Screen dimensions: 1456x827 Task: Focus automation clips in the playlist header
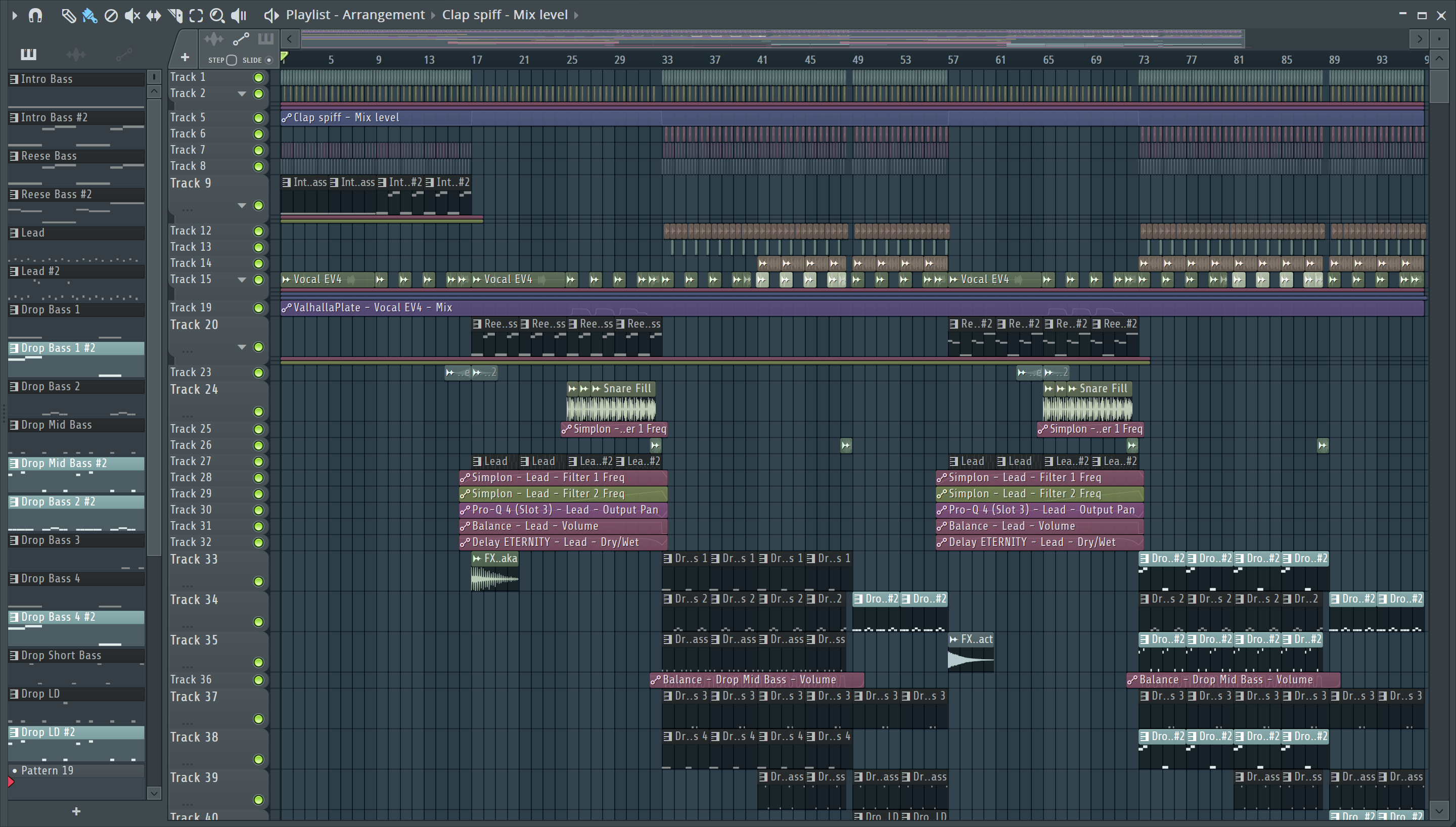click(241, 39)
